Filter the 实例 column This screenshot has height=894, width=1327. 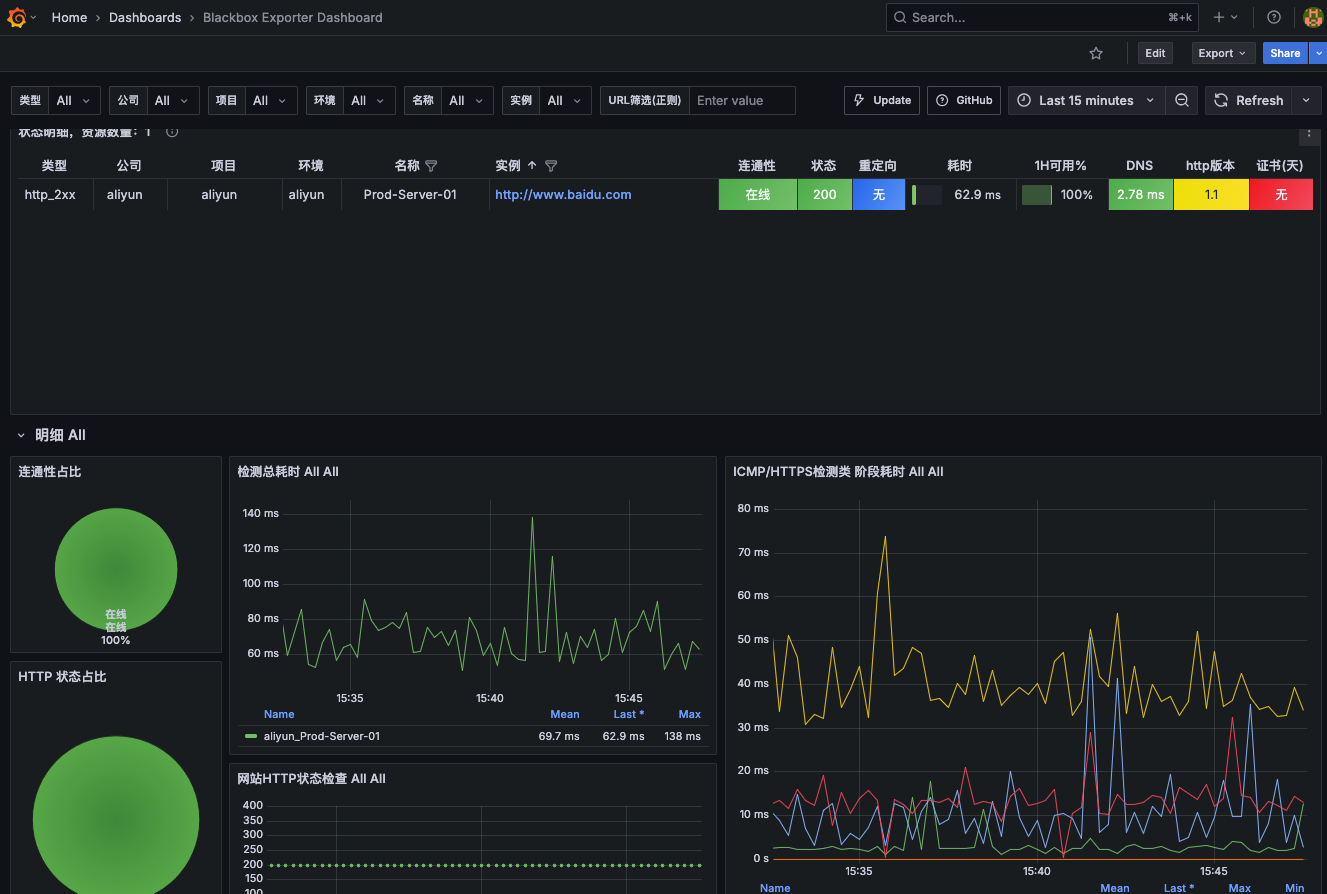point(551,166)
